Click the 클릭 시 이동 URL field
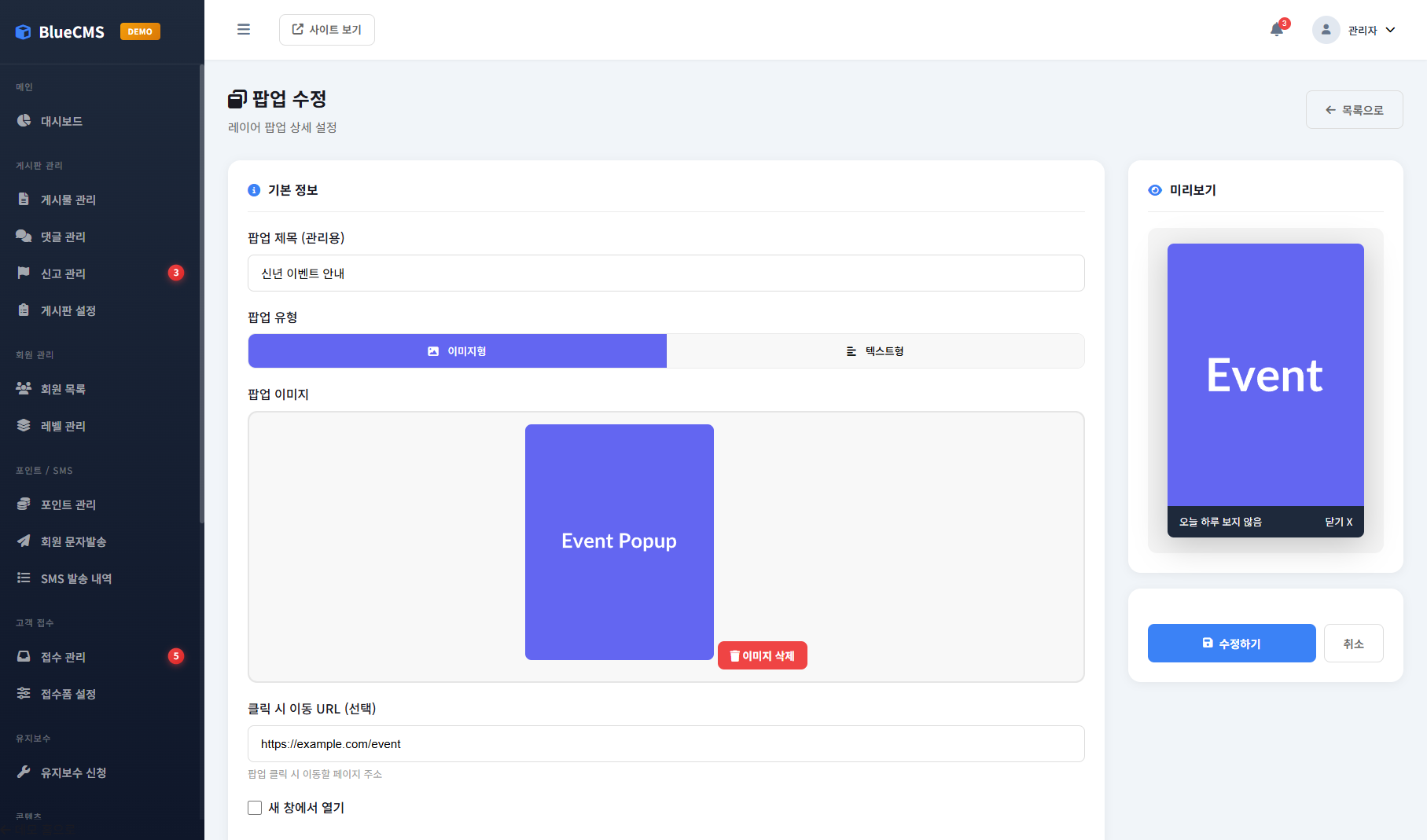The height and width of the screenshot is (840, 1427). (665, 743)
